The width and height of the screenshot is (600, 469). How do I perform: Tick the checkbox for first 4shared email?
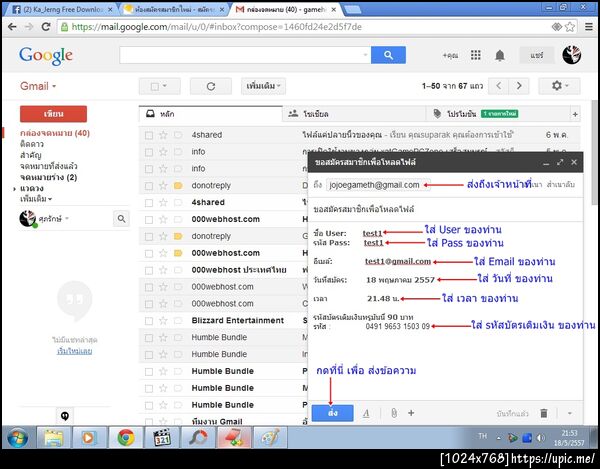tap(149, 135)
